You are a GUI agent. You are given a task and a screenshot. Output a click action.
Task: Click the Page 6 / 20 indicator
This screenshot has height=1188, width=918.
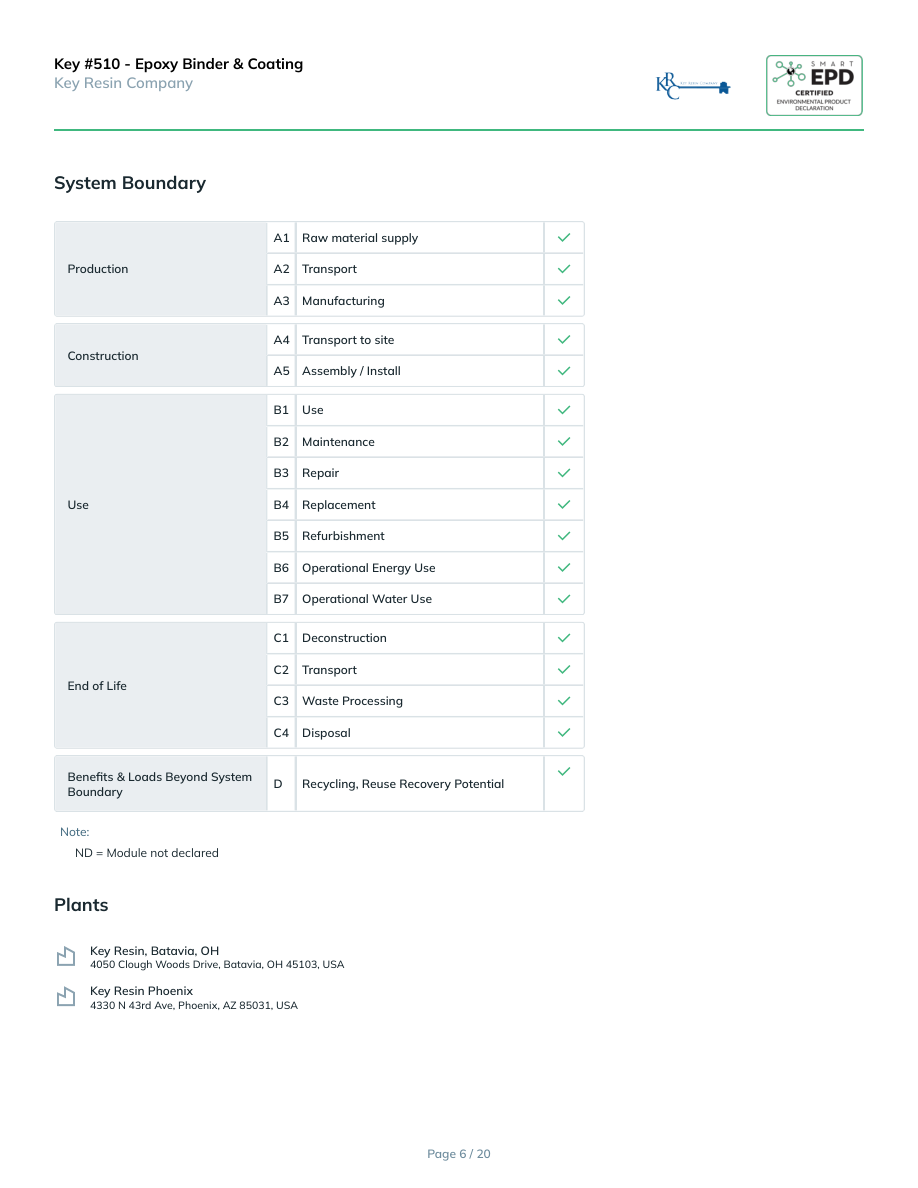click(x=459, y=1154)
